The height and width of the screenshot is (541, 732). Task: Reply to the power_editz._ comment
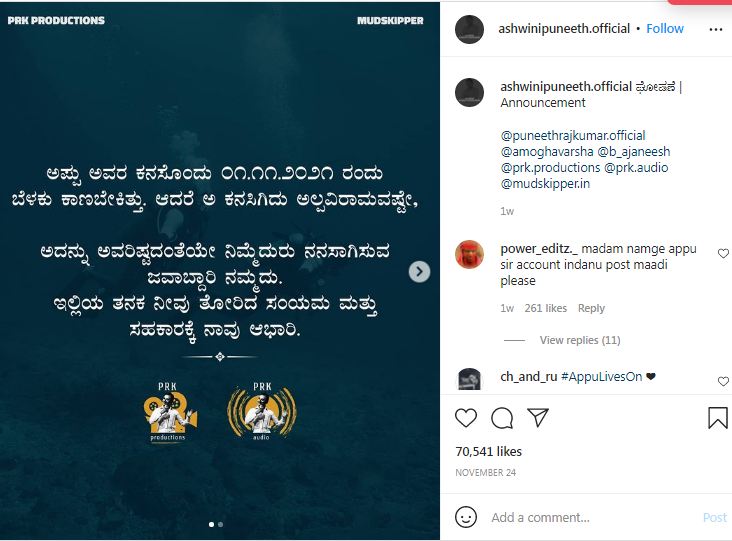coord(591,308)
